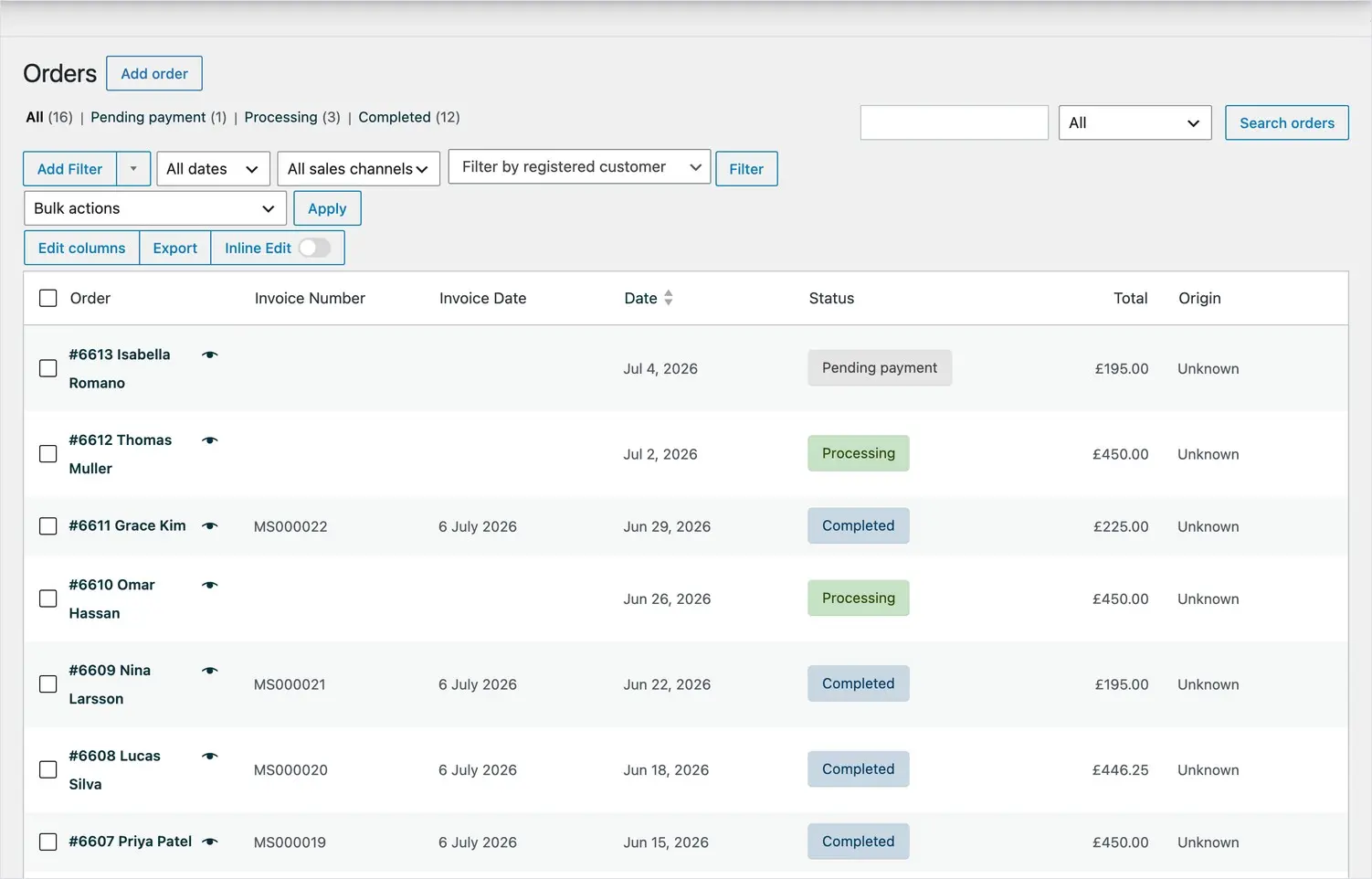This screenshot has height=879, width=1372.
Task: Toggle the Inline Edit switch
Action: coord(314,248)
